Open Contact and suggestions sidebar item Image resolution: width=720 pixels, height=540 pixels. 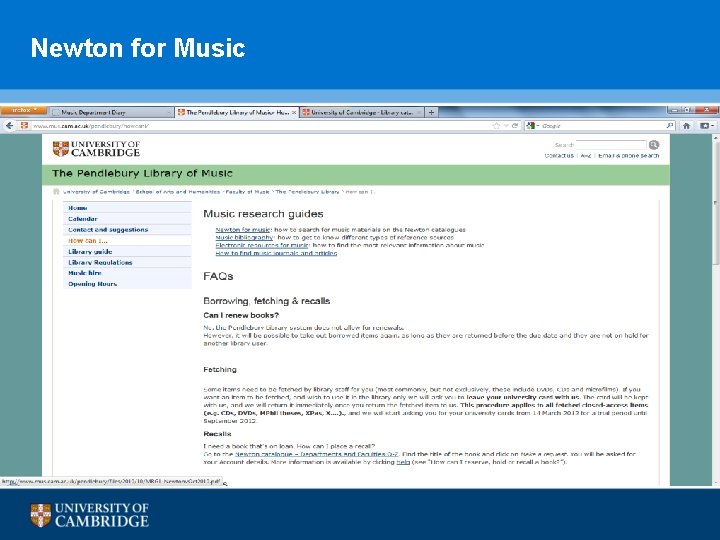click(x=127, y=230)
